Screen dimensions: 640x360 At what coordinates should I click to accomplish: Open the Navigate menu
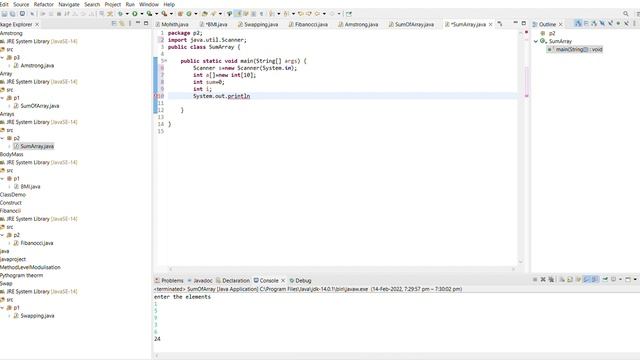(69, 4)
